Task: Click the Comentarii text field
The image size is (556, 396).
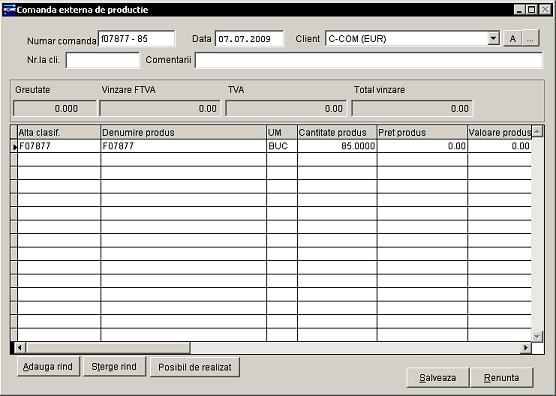Action: pyautogui.click(x=369, y=60)
